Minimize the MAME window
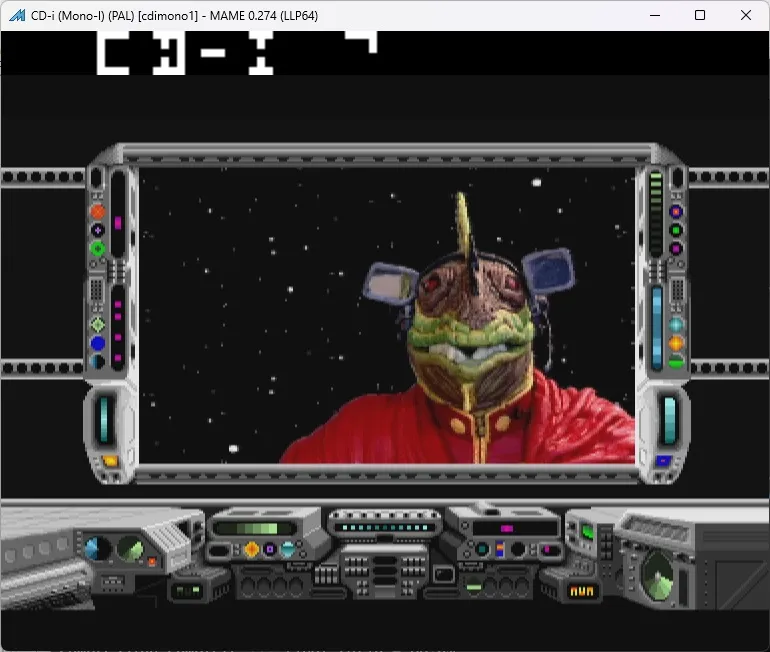 [x=655, y=15]
